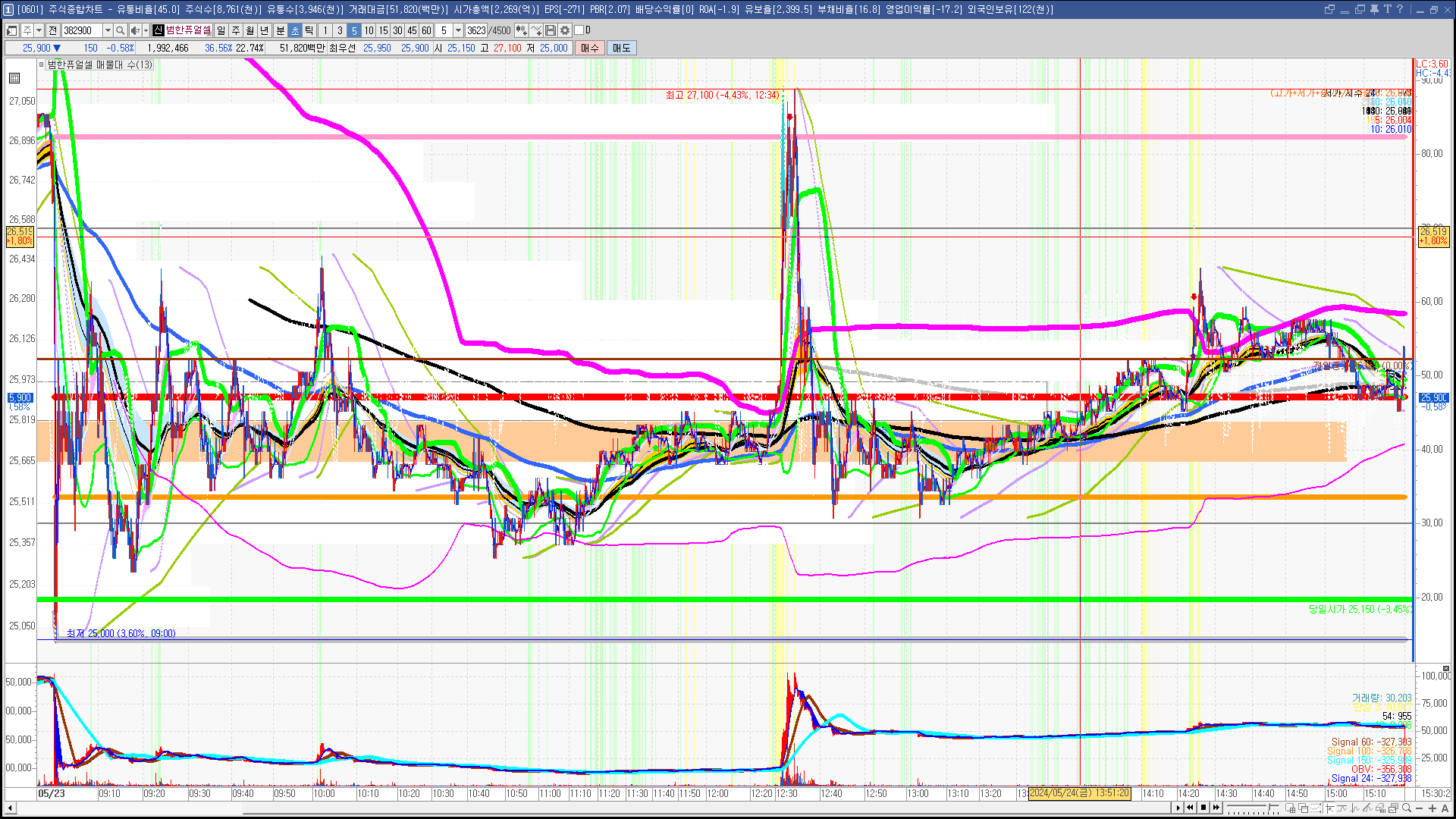Viewport: 1456px width, 819px height.
Task: Expand the interval value 5 dropdown
Action: pos(458,30)
